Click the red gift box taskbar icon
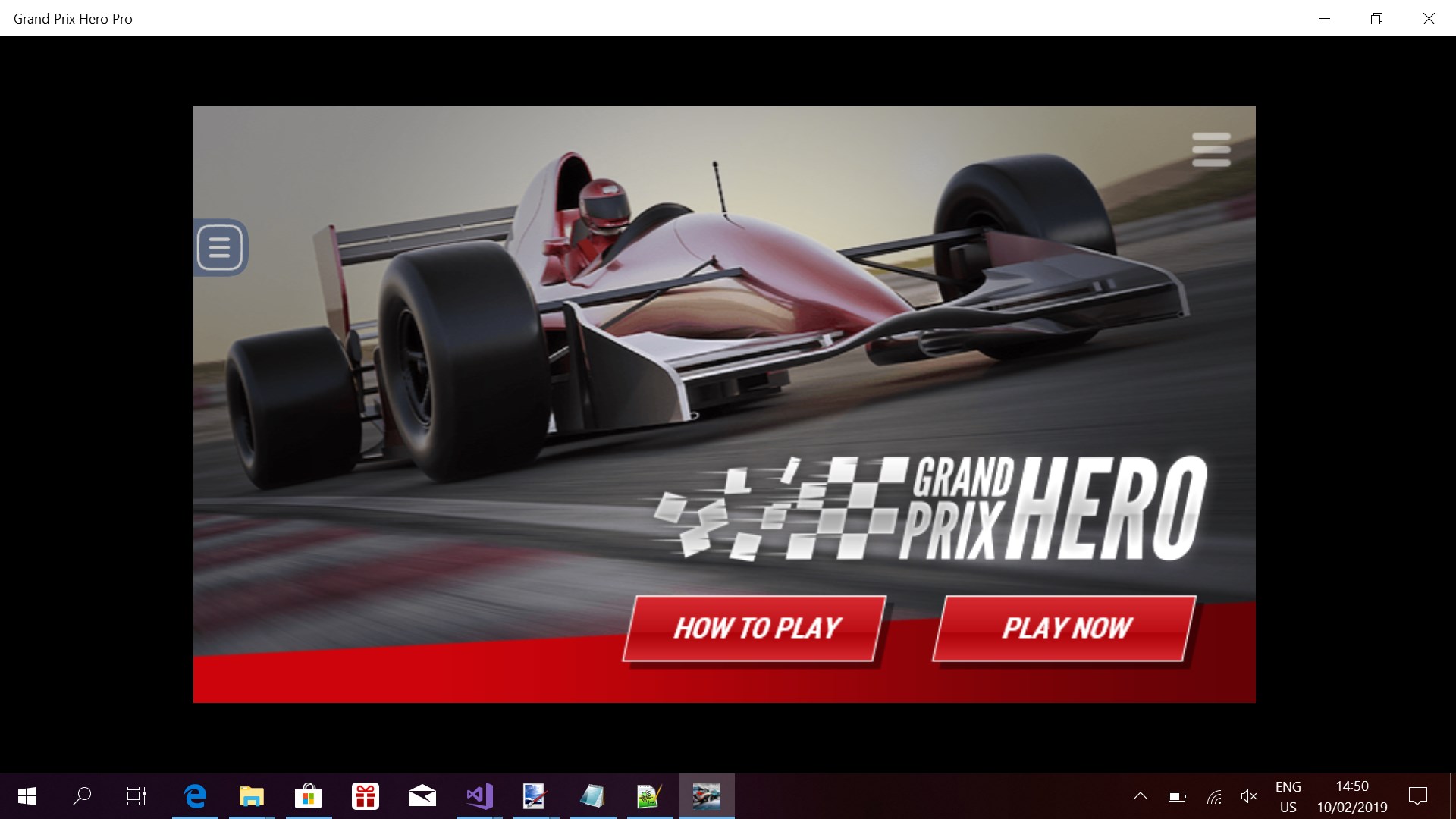This screenshot has width=1456, height=819. [365, 796]
